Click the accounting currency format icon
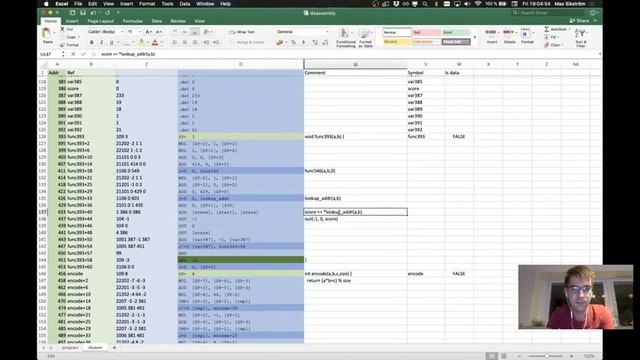640x360 pixels. click(x=280, y=42)
